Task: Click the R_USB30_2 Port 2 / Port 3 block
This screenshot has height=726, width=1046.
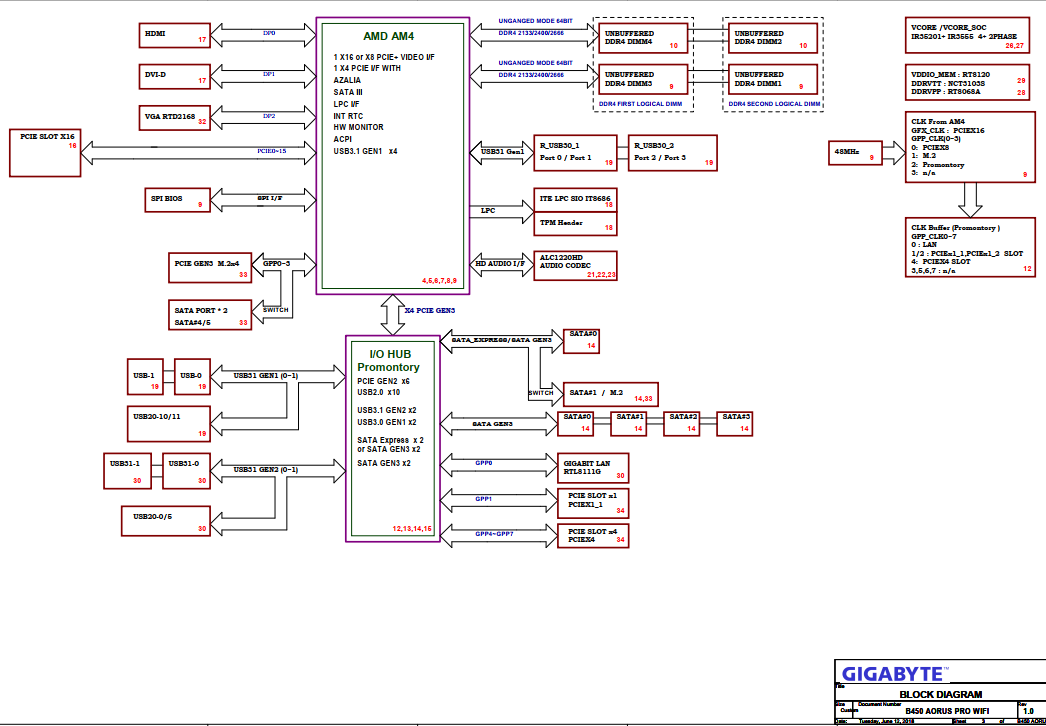Action: pyautogui.click(x=672, y=153)
